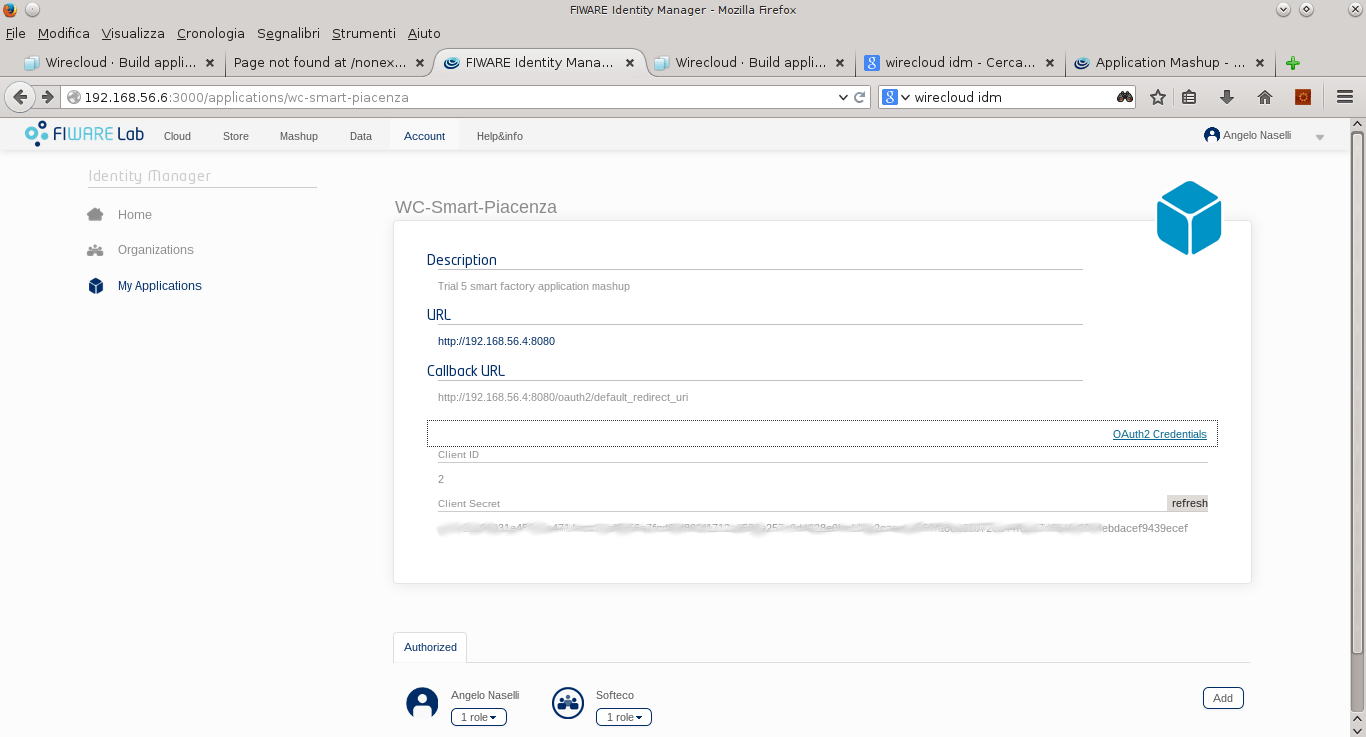Screen dimensions: 1366x737
Task: Click the My Applications cube icon
Action: (96, 286)
